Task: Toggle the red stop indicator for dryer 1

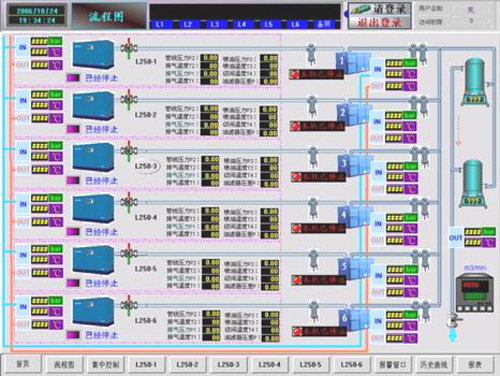Action: (x=294, y=74)
